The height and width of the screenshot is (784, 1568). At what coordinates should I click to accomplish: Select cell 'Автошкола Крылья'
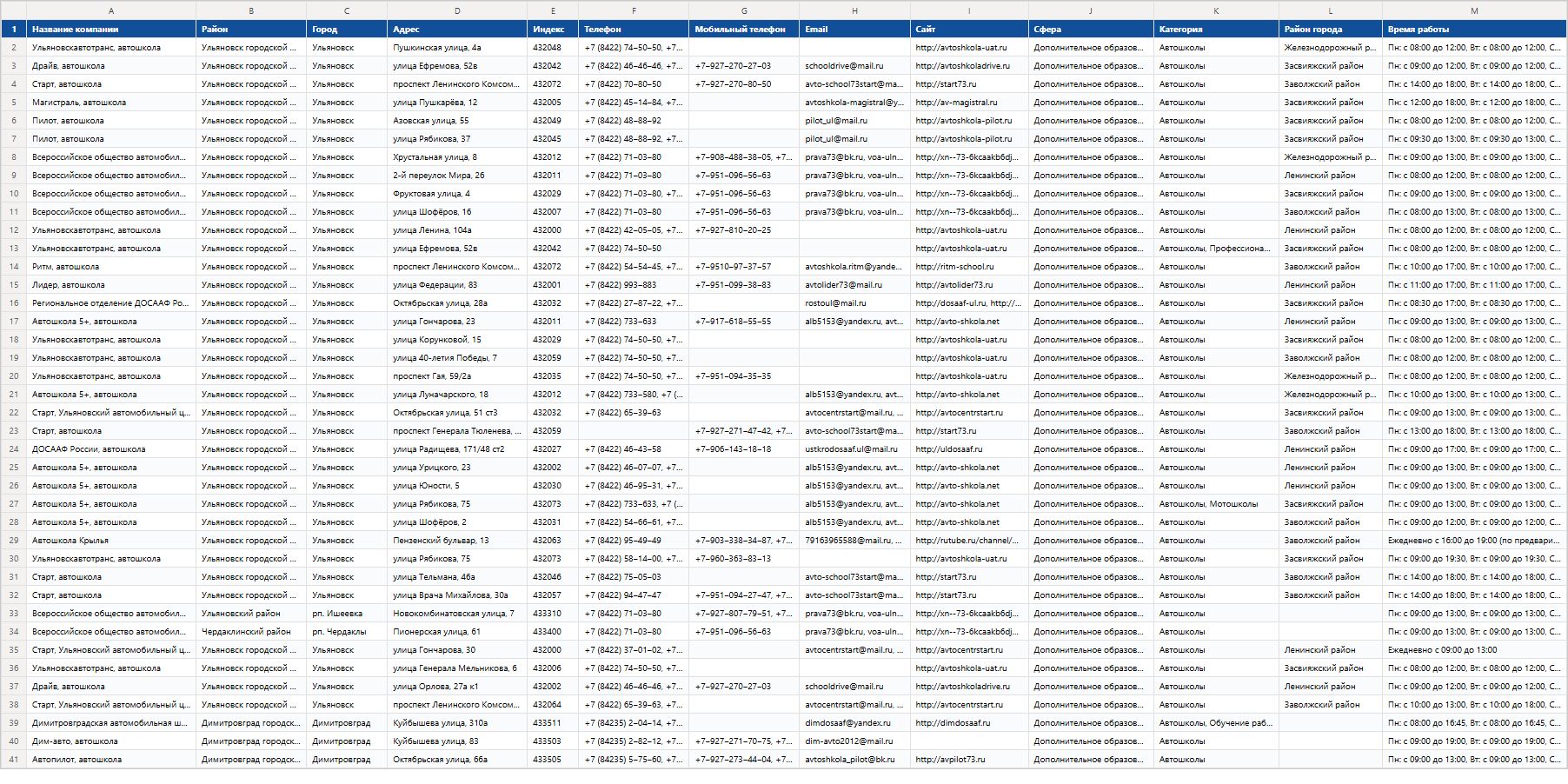111,541
